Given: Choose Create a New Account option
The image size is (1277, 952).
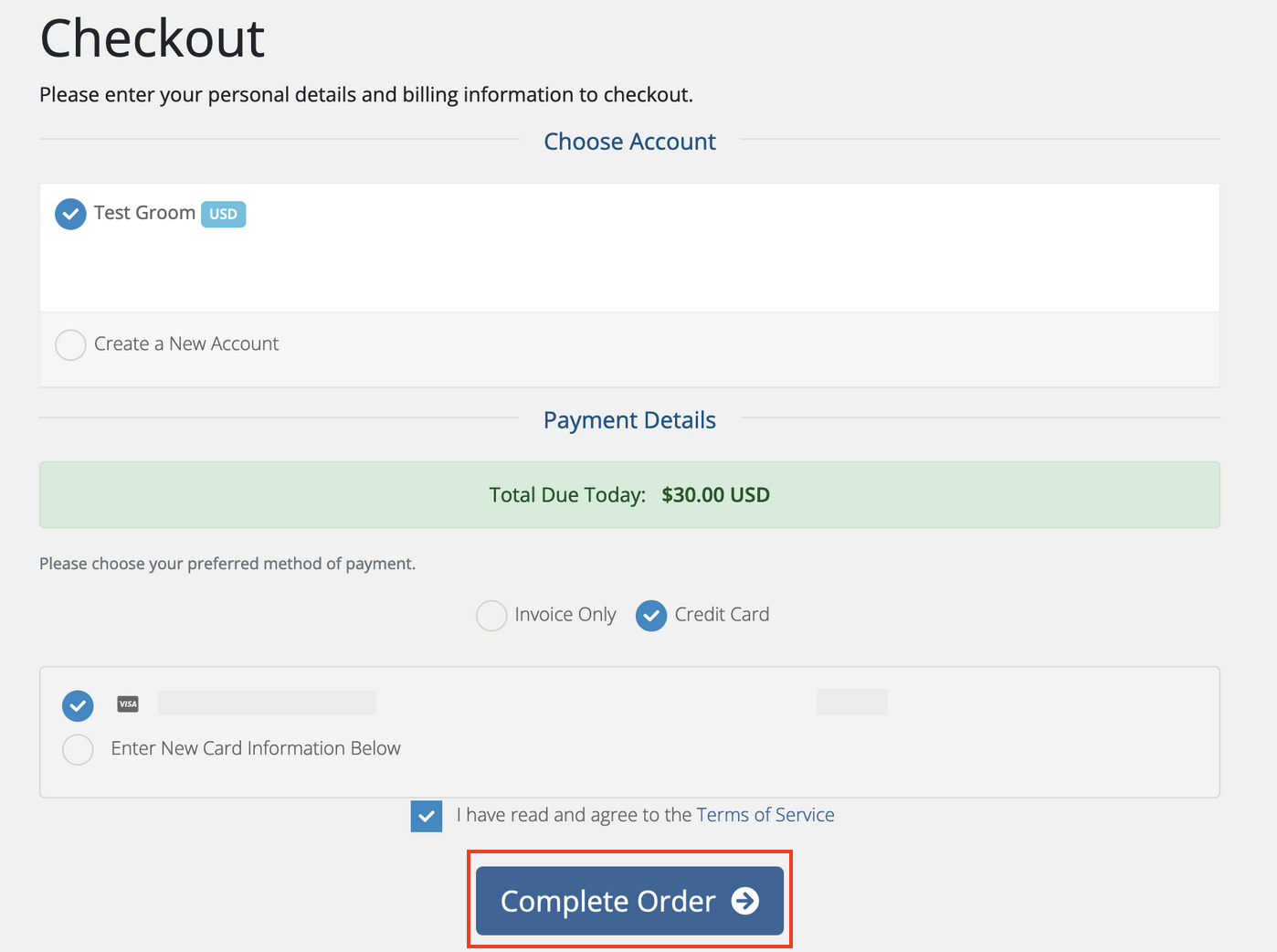Looking at the screenshot, I should [70, 345].
